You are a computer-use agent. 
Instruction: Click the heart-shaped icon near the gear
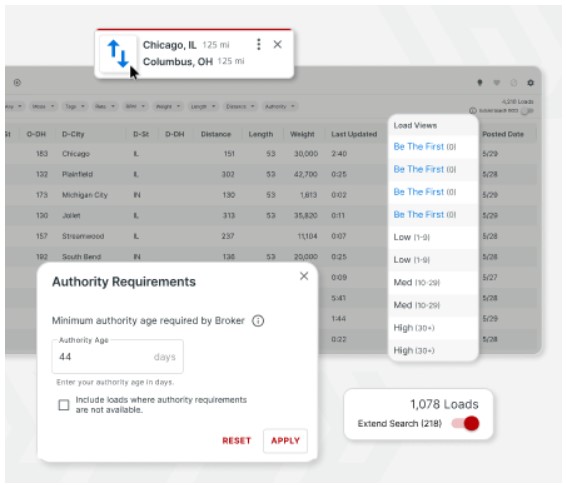pos(497,83)
